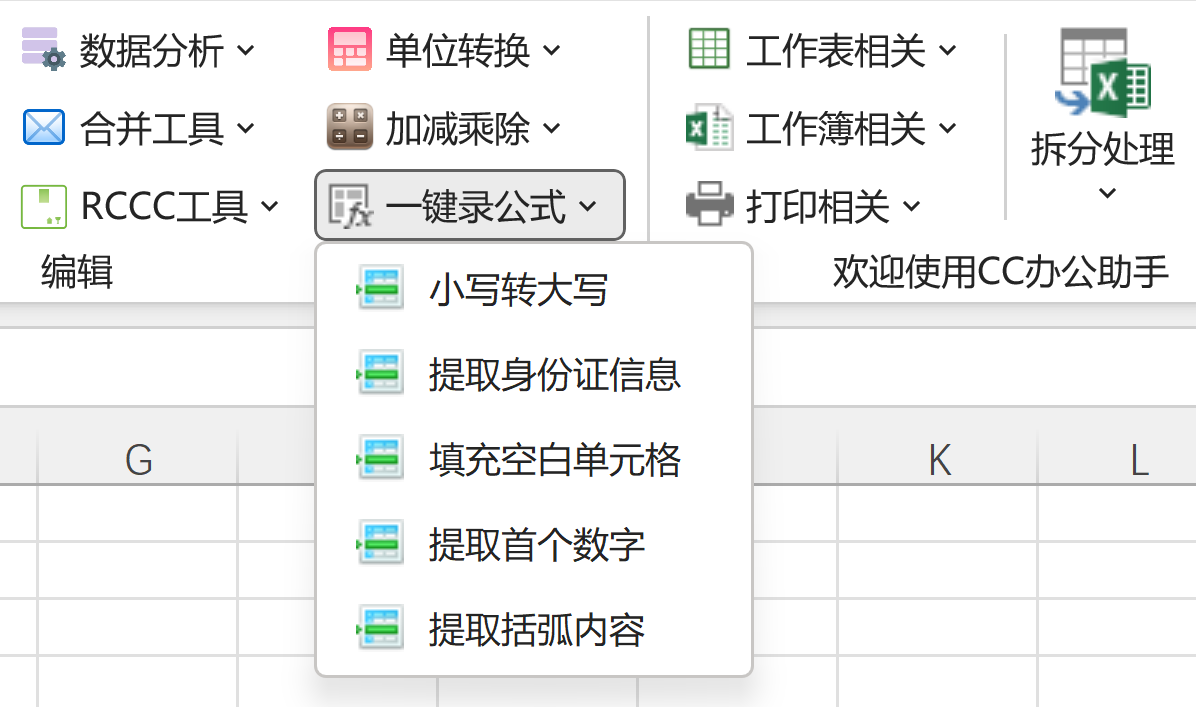Click the 工作簿相关 Excel workbook icon
Screen dimensions: 1196x707
click(x=709, y=128)
